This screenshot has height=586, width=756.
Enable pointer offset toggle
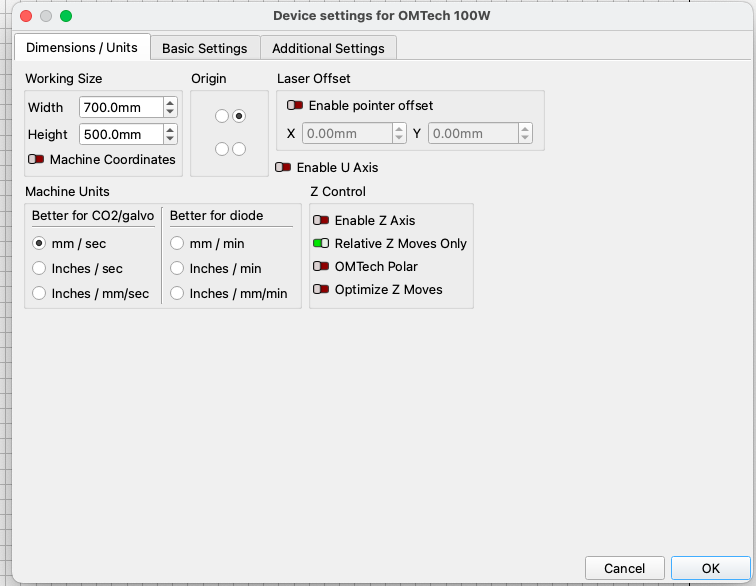(295, 105)
